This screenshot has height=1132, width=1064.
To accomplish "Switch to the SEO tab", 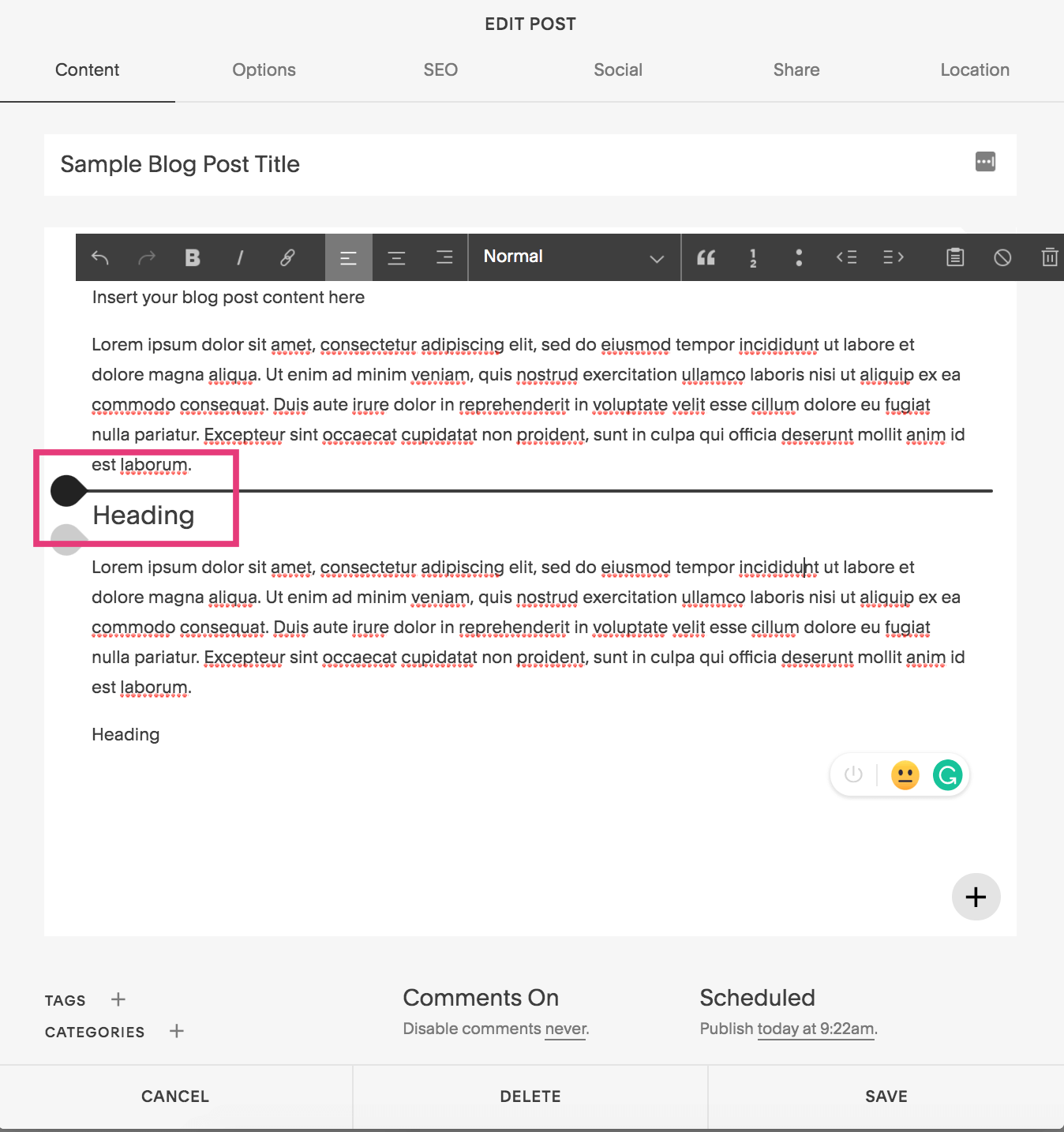I will [x=440, y=69].
